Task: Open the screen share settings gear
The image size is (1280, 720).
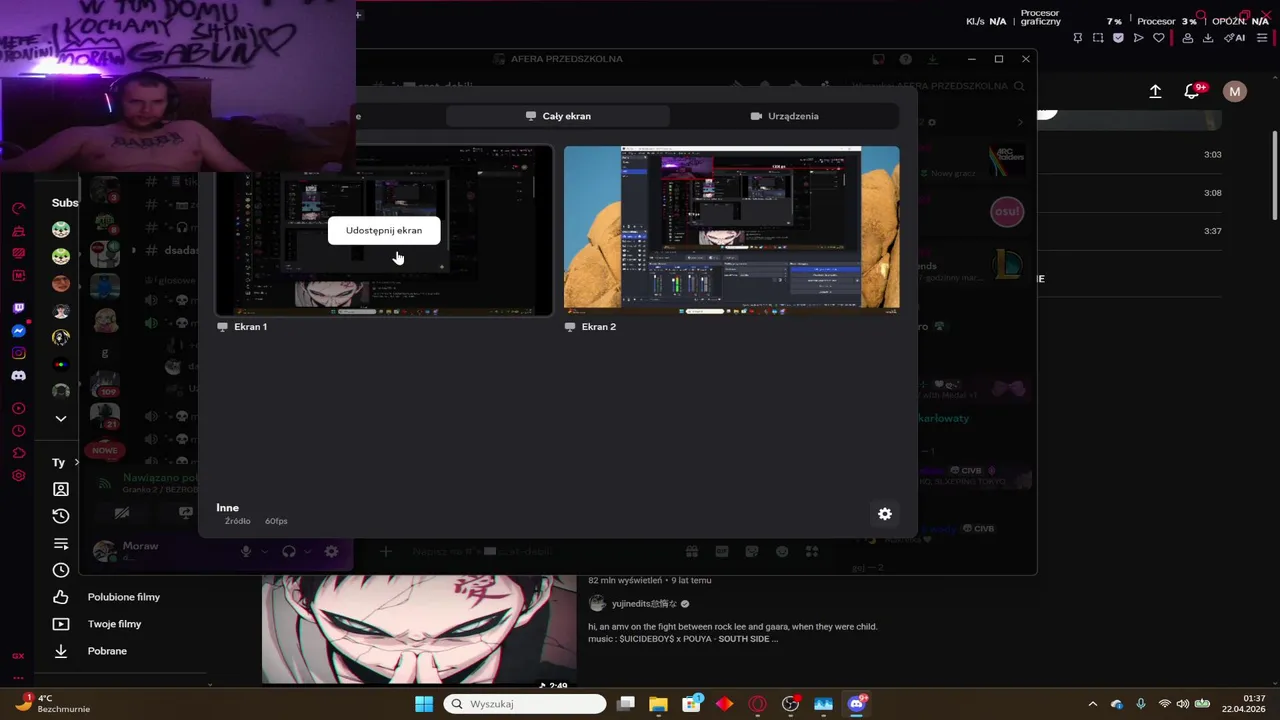Action: click(884, 514)
